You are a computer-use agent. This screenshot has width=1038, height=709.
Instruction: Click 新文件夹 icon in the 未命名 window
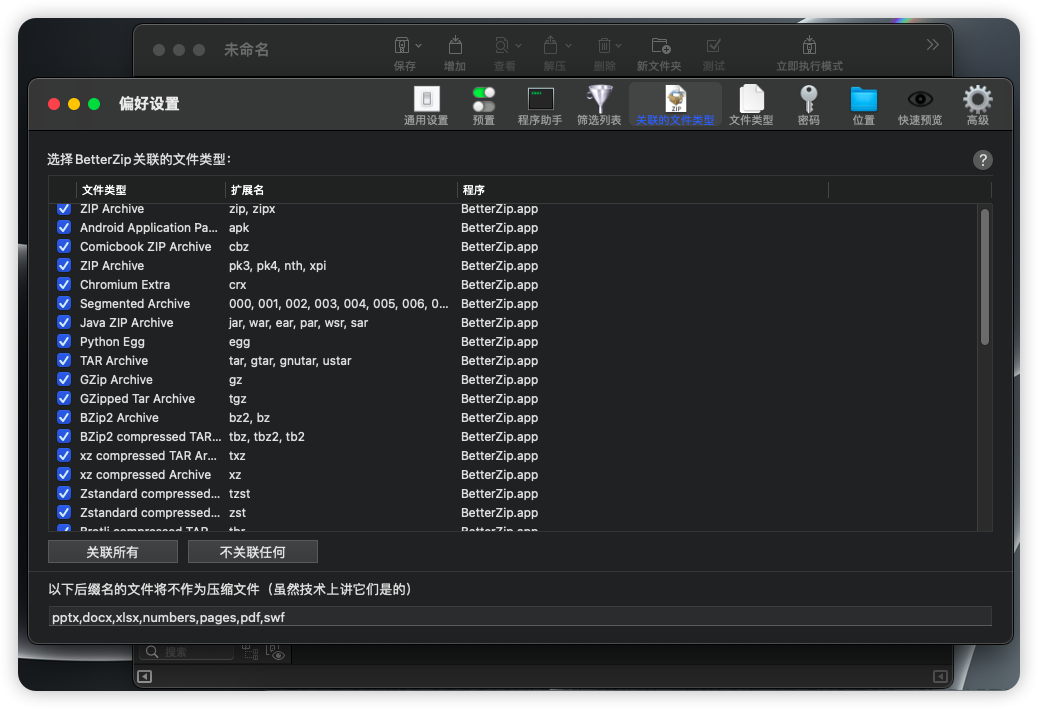tap(661, 46)
